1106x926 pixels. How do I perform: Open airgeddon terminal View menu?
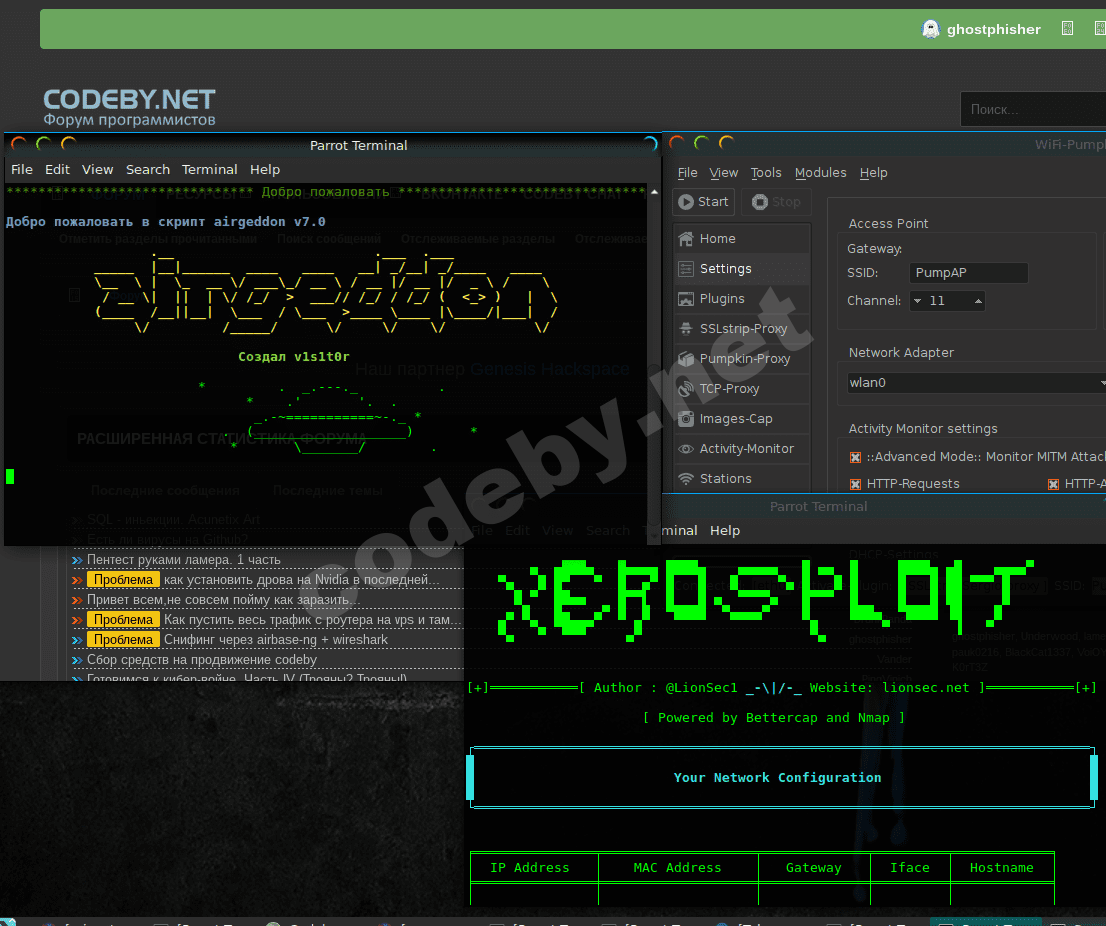click(97, 169)
